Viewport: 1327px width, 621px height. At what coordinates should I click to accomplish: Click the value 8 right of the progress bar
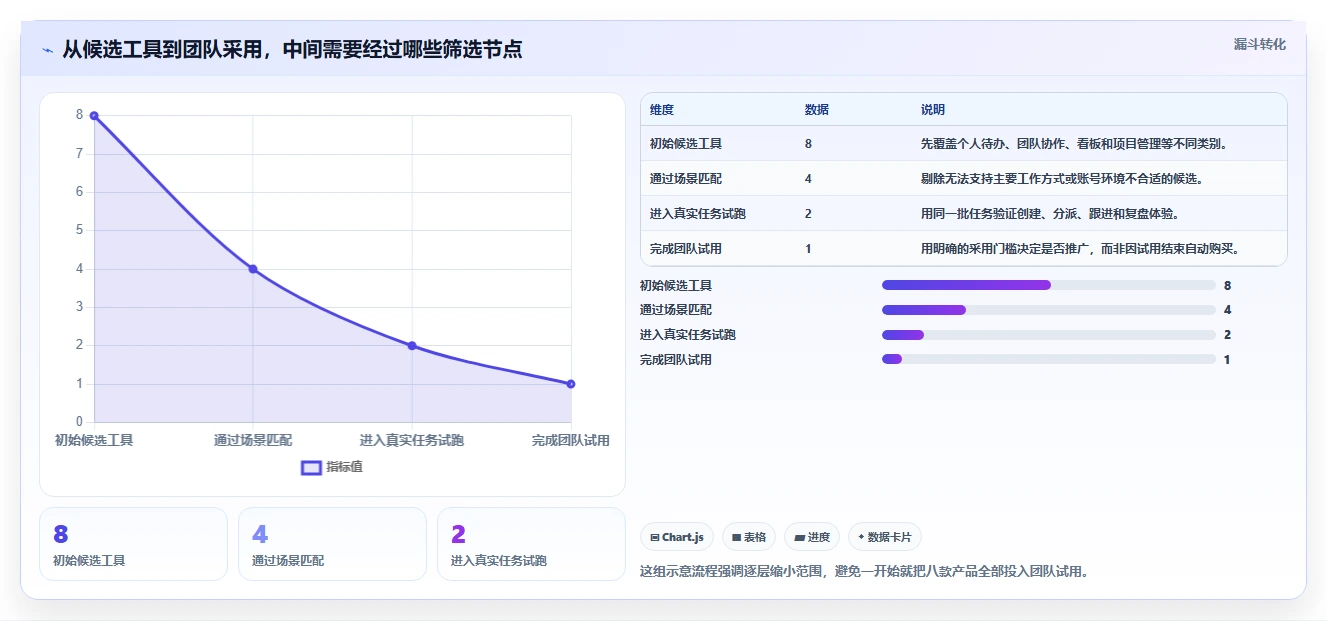pyautogui.click(x=1227, y=285)
